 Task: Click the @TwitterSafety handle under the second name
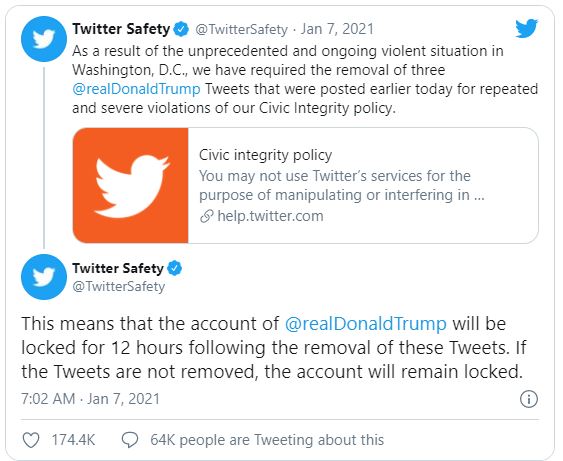point(118,287)
